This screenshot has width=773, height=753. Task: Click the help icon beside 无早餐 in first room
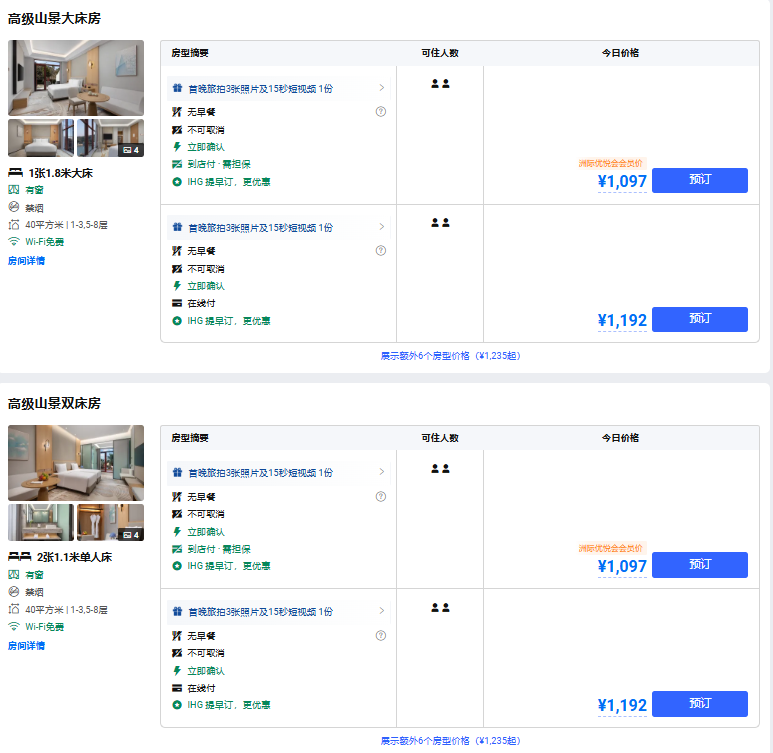coord(381,111)
